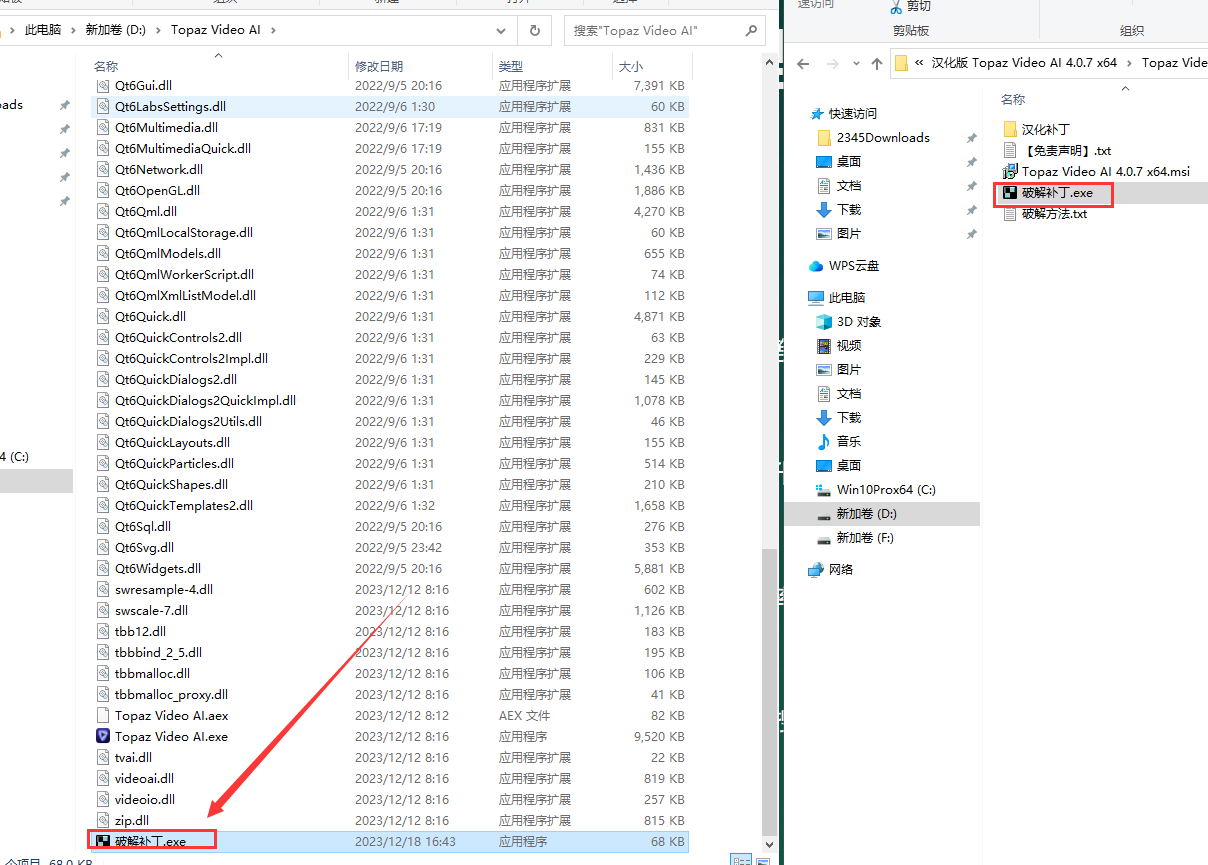Select the 【免责声明】.txt file
Screen dimensions: 1208x865
(1066, 150)
